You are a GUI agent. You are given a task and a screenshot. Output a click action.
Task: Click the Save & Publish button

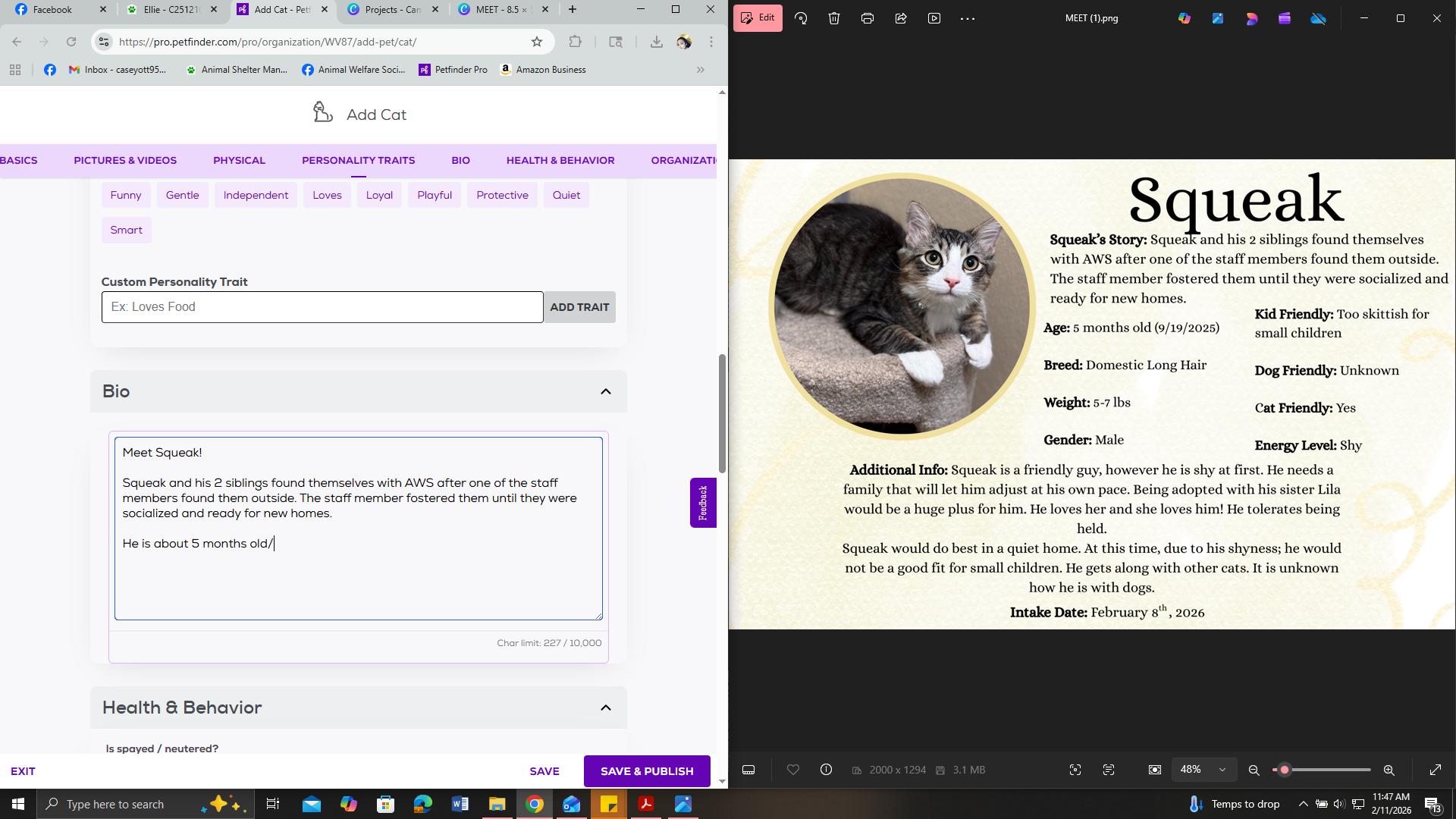[x=647, y=770]
